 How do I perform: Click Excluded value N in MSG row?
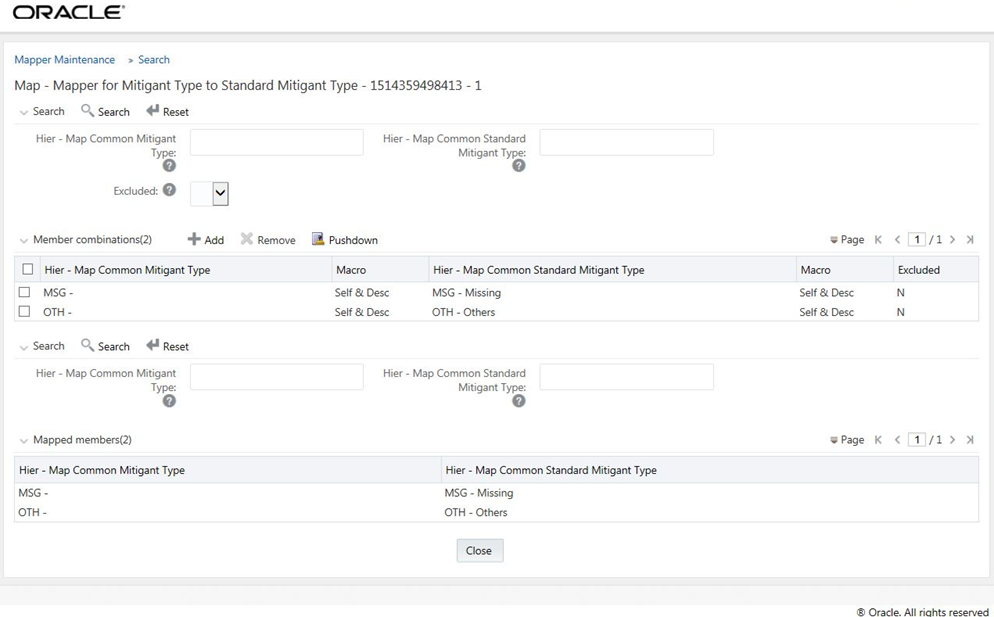[901, 292]
